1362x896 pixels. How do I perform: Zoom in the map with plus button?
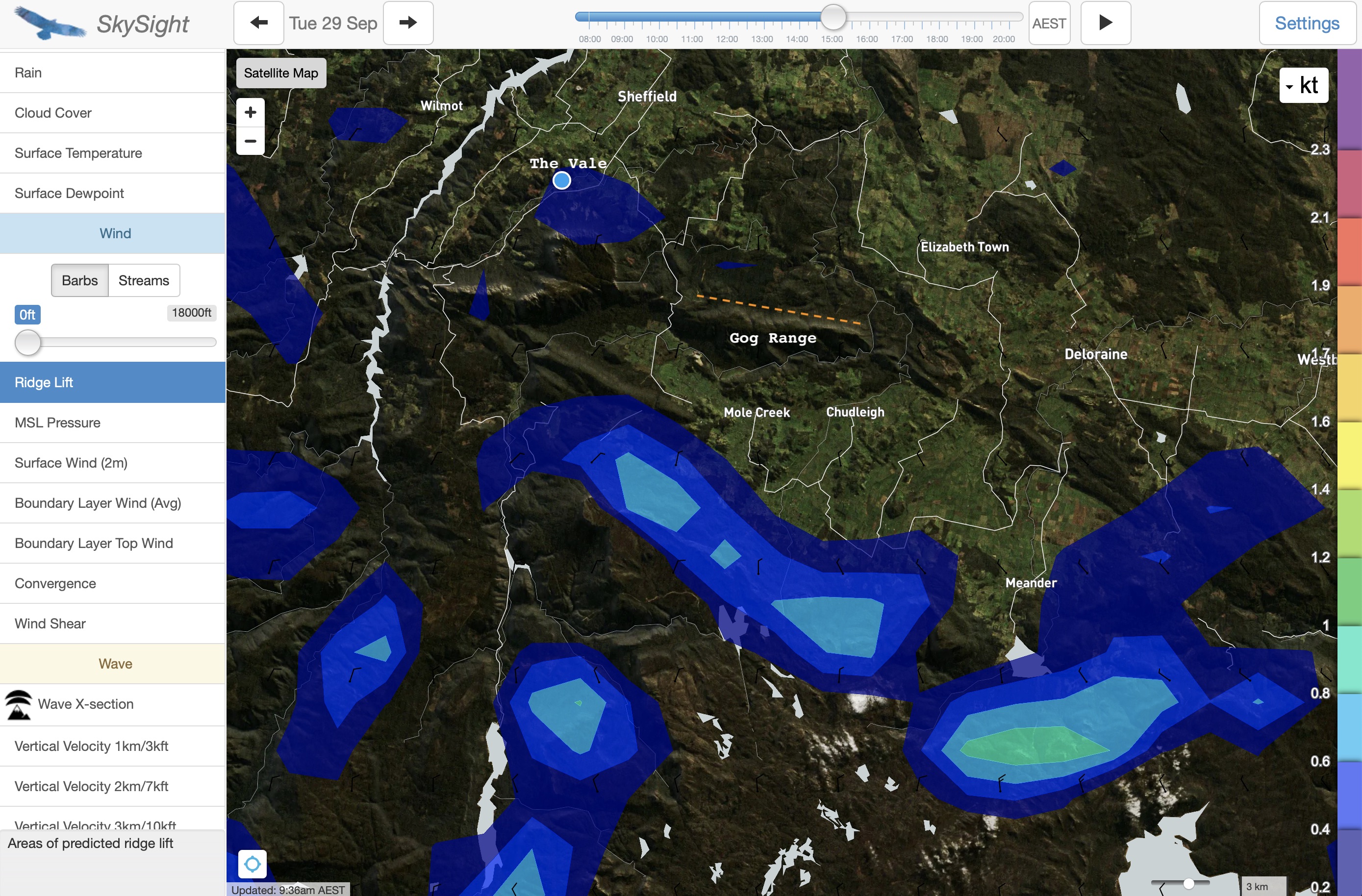[250, 112]
